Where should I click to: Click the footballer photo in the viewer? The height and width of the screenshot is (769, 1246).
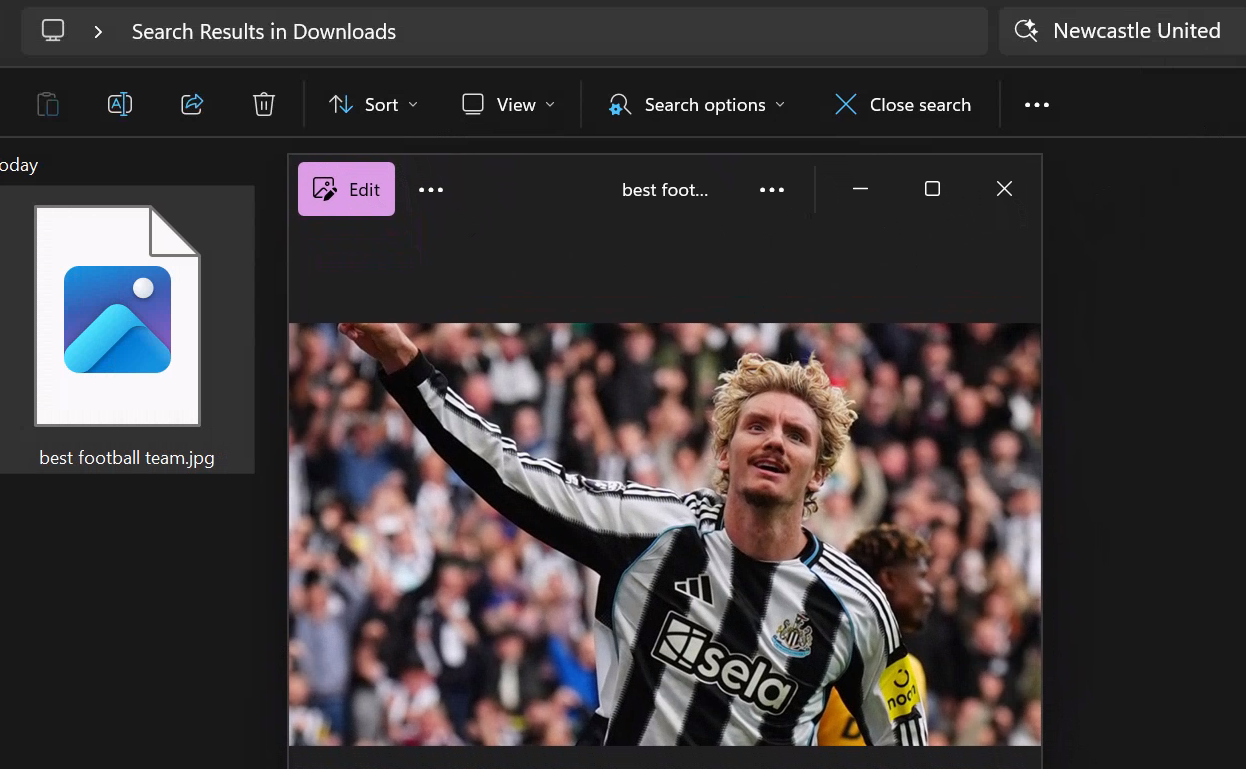(x=664, y=533)
